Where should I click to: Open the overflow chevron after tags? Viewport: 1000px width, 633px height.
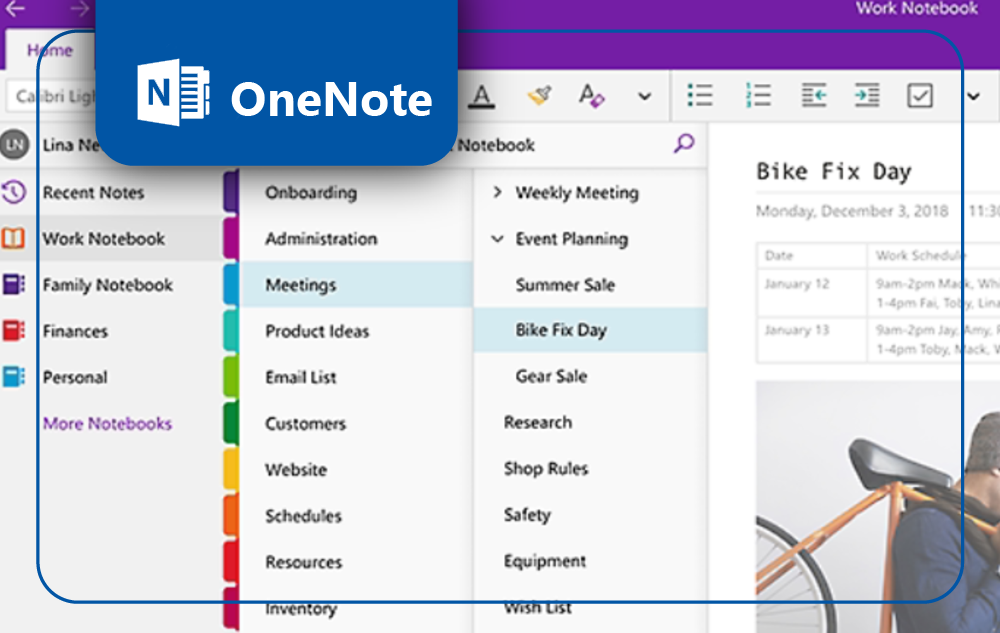click(x=972, y=95)
